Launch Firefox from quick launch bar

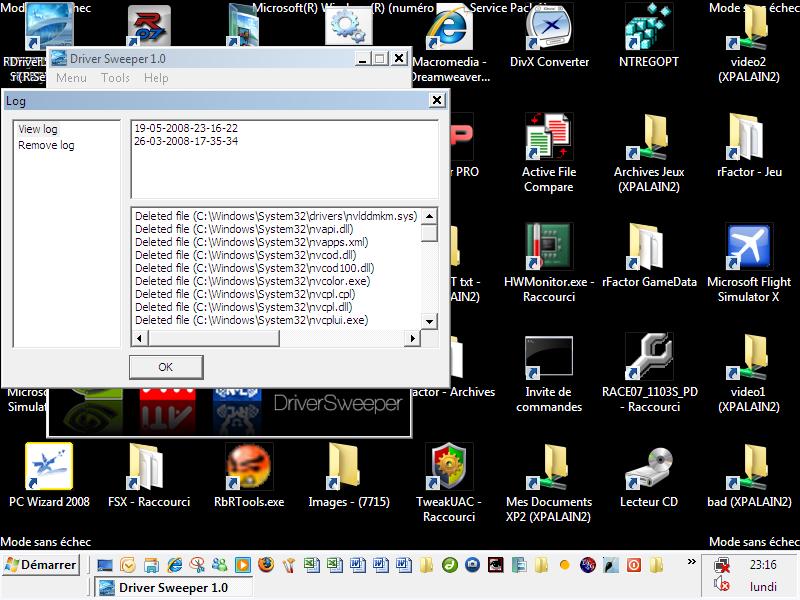(x=265, y=565)
